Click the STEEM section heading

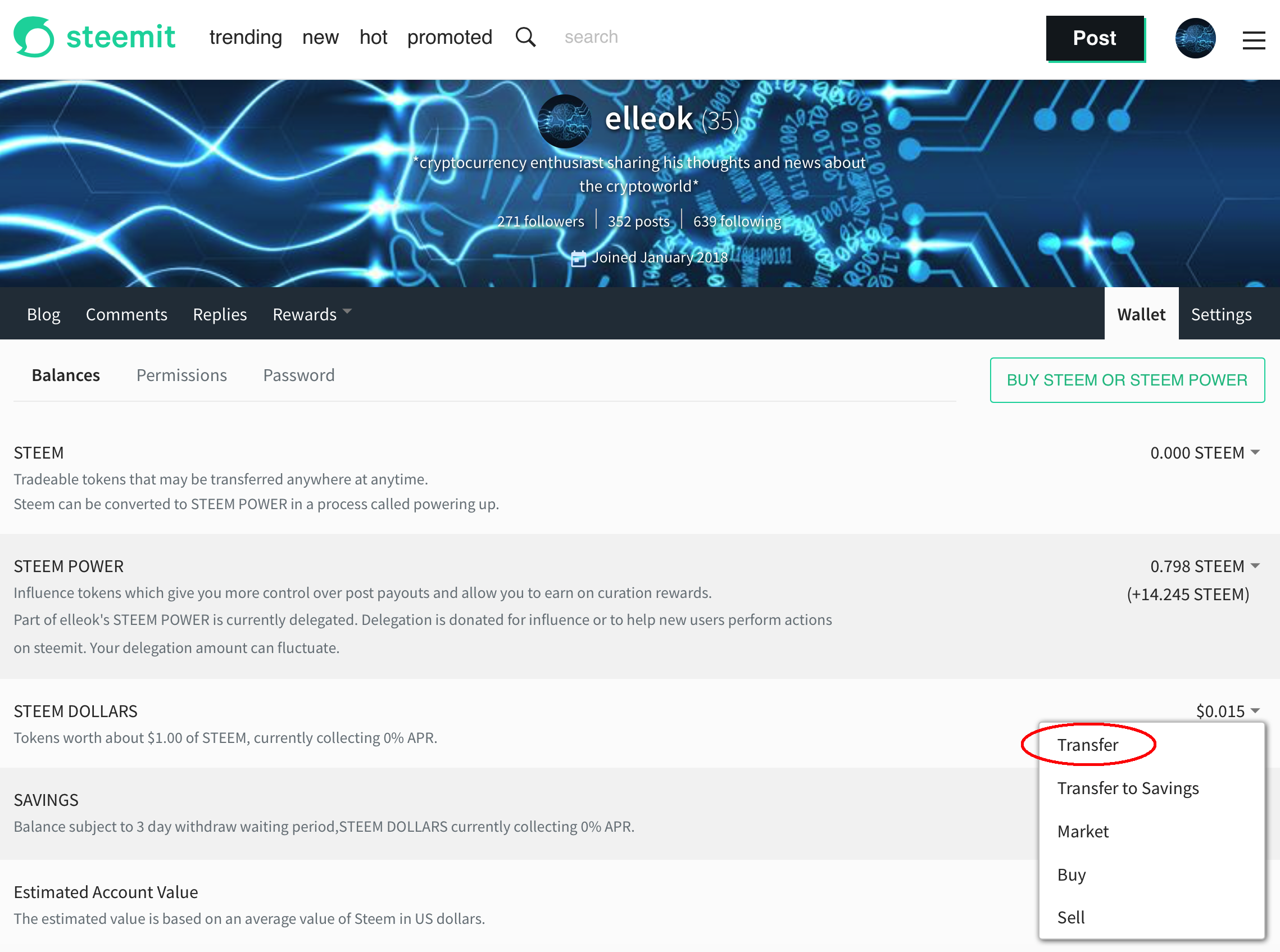tap(39, 453)
